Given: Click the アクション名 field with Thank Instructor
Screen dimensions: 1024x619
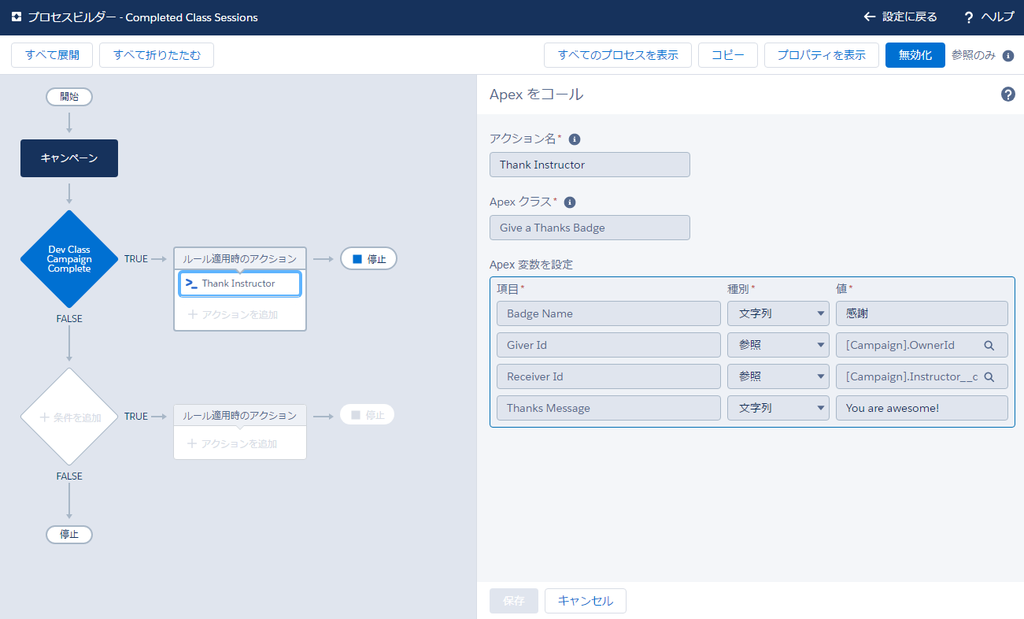Looking at the screenshot, I should 590,165.
